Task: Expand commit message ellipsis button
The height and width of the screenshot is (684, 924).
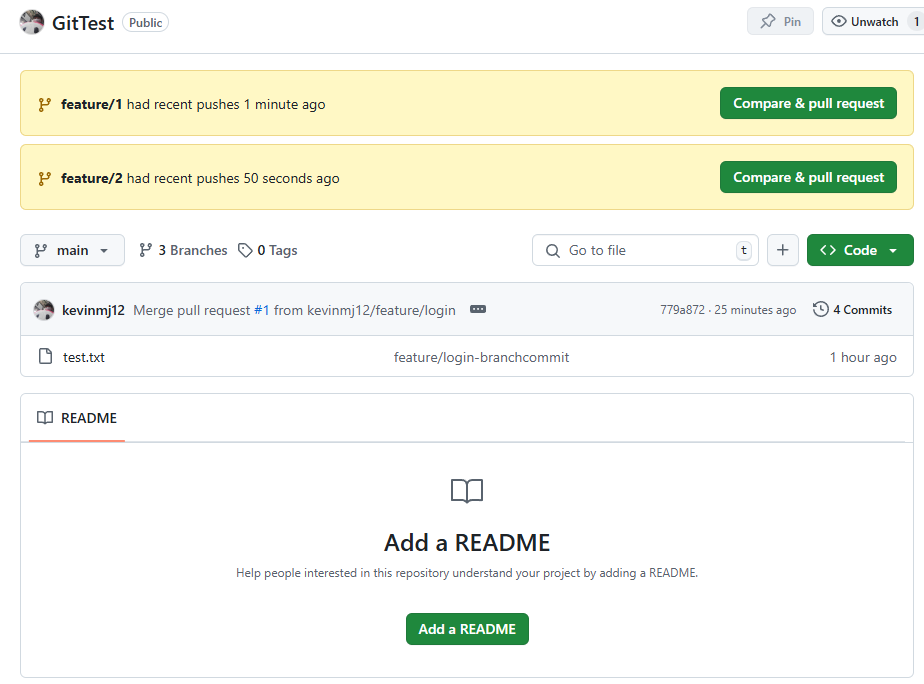Action: pyautogui.click(x=478, y=309)
